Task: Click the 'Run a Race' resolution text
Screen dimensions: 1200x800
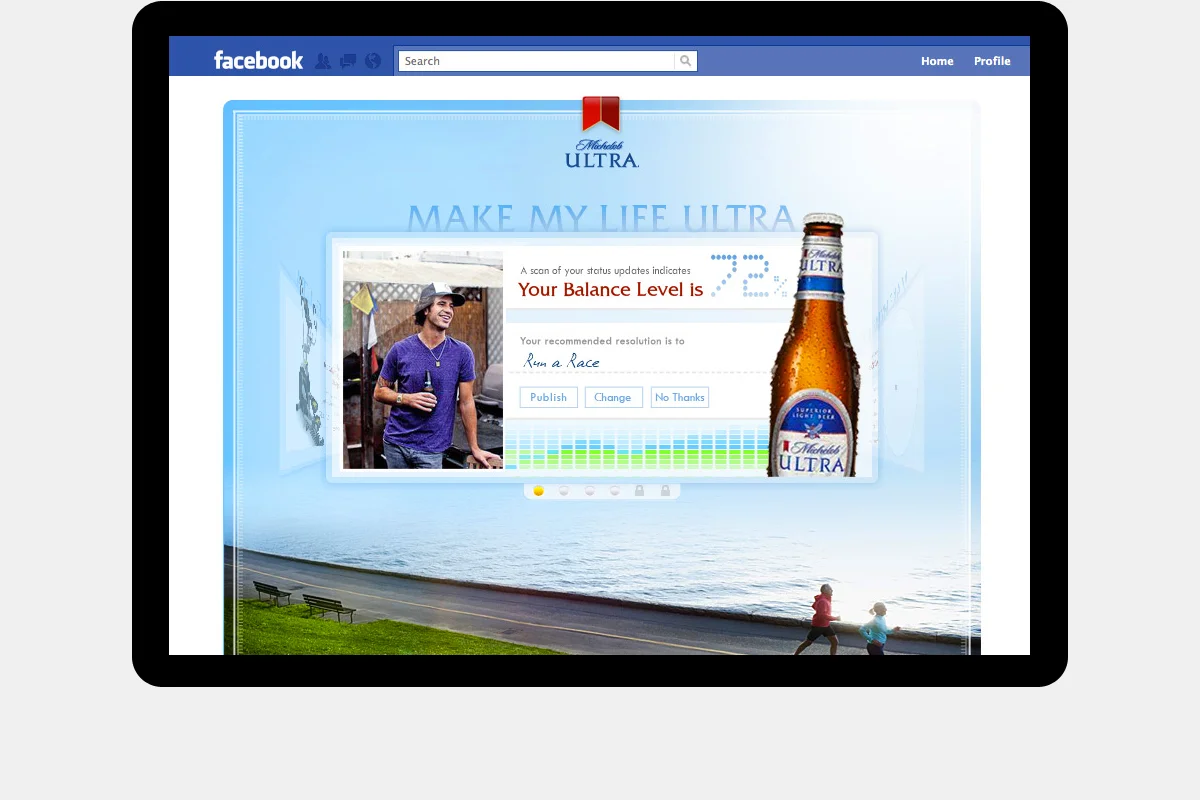Action: coord(562,362)
